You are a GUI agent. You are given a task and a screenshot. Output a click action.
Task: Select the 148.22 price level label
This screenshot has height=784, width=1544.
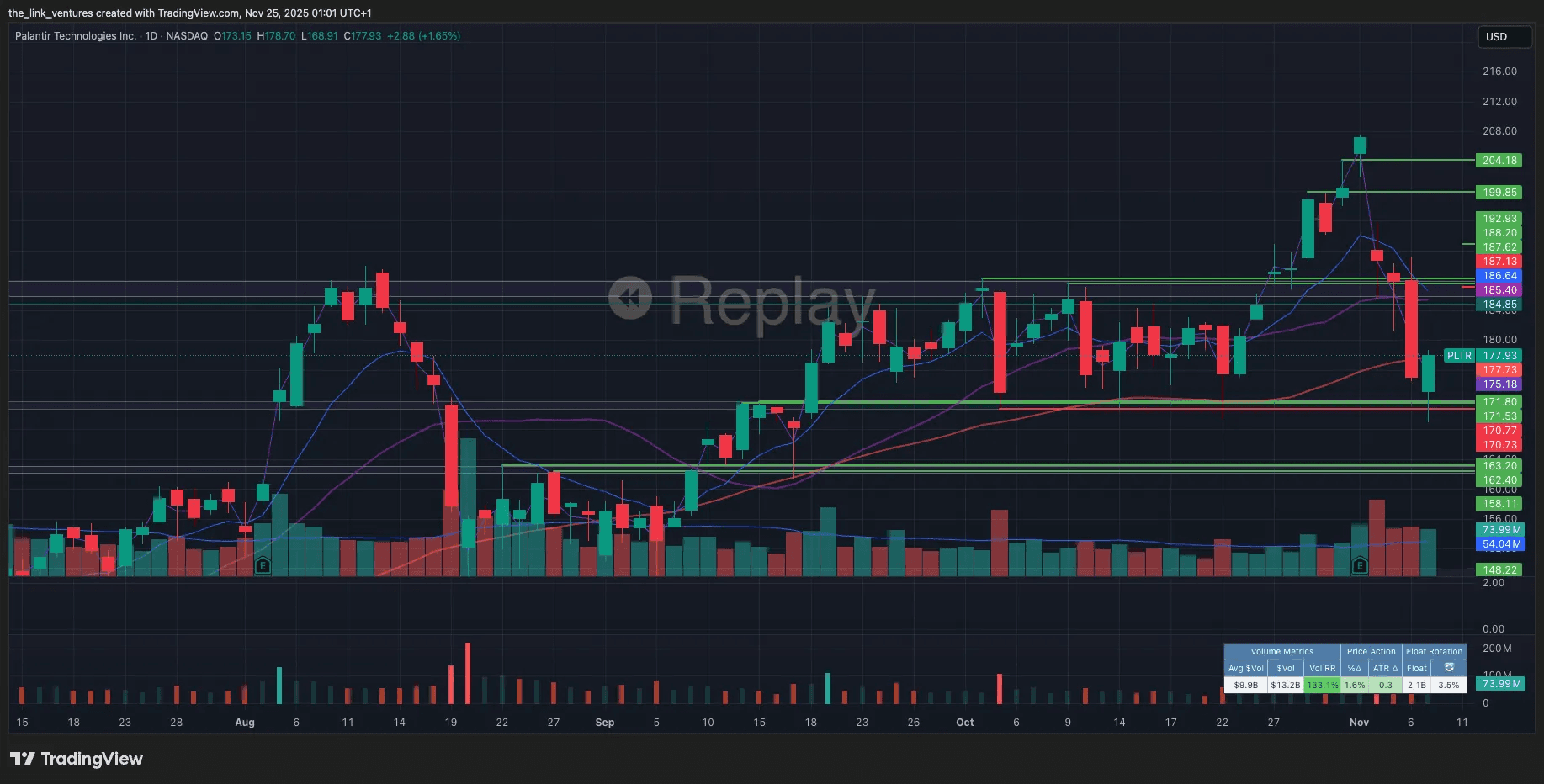pos(1499,570)
